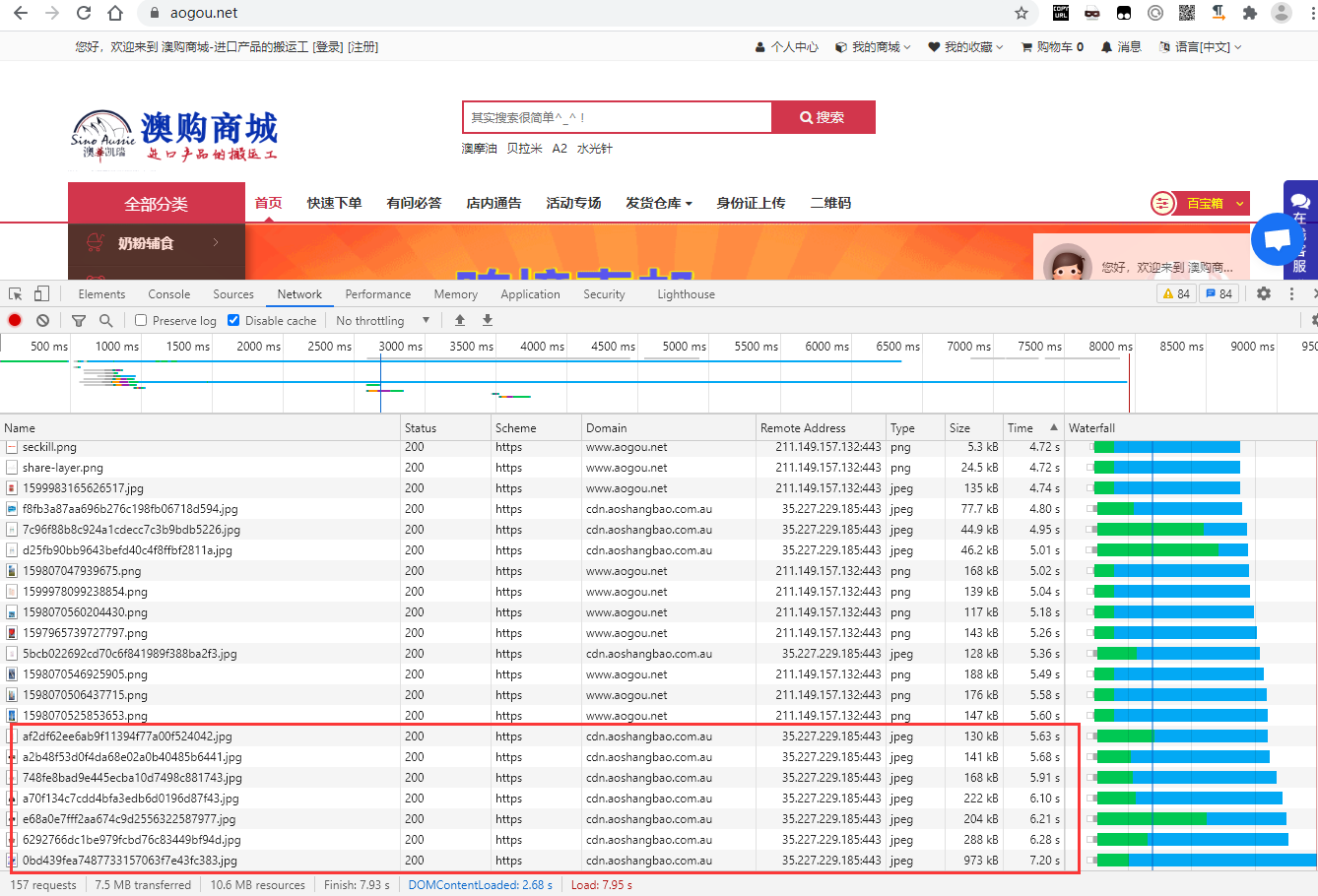The image size is (1318, 896).
Task: Toggle the network filter funnel icon
Action: [x=79, y=320]
